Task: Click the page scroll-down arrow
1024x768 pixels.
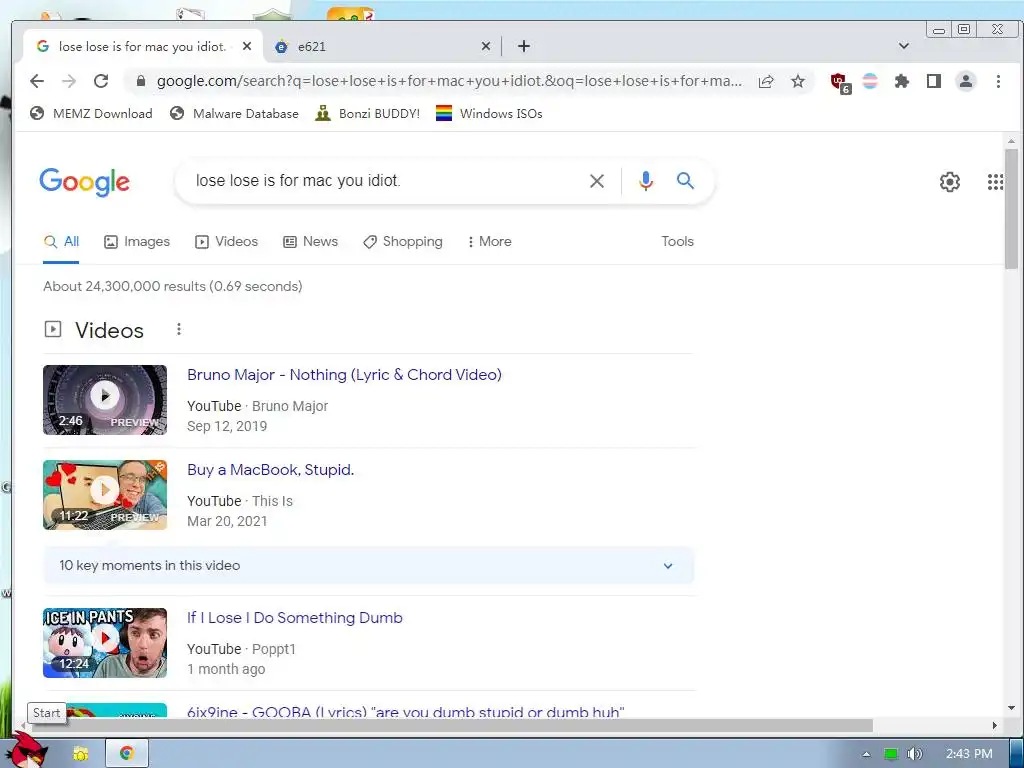Action: (x=1011, y=708)
